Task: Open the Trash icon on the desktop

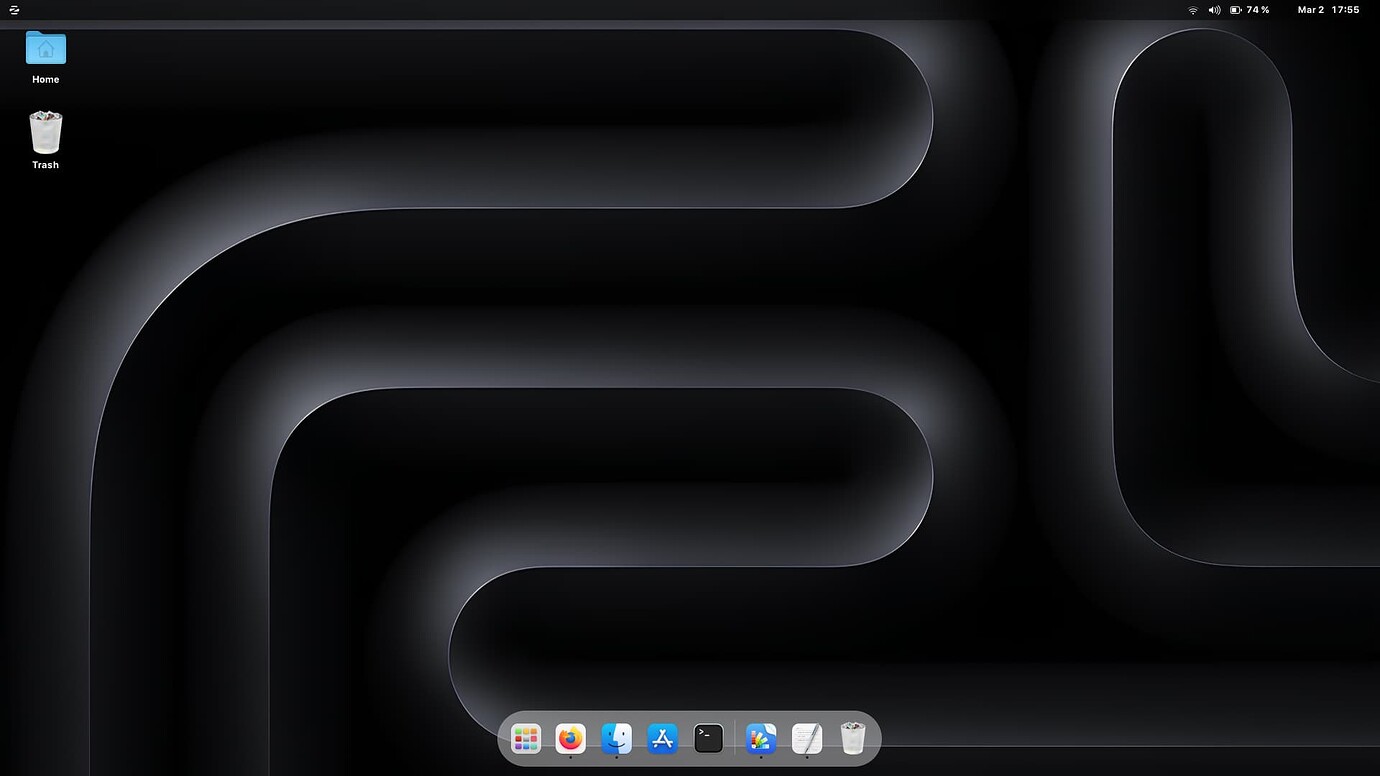Action: click(x=45, y=131)
